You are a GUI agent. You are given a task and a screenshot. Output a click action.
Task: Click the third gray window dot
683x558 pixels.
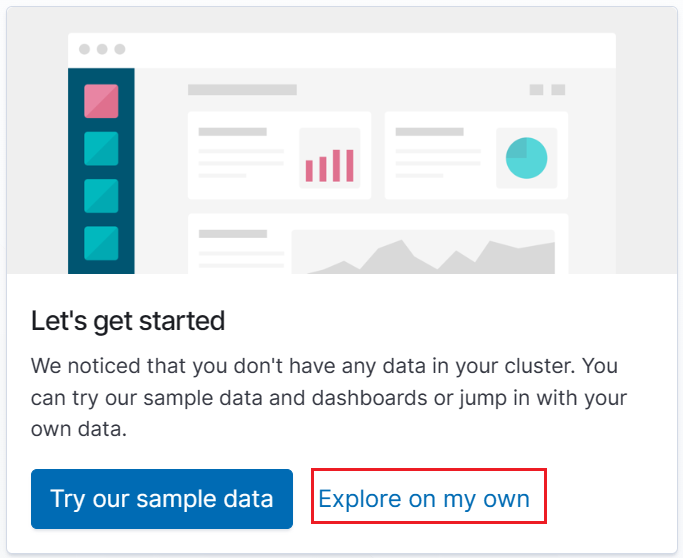tap(120, 49)
